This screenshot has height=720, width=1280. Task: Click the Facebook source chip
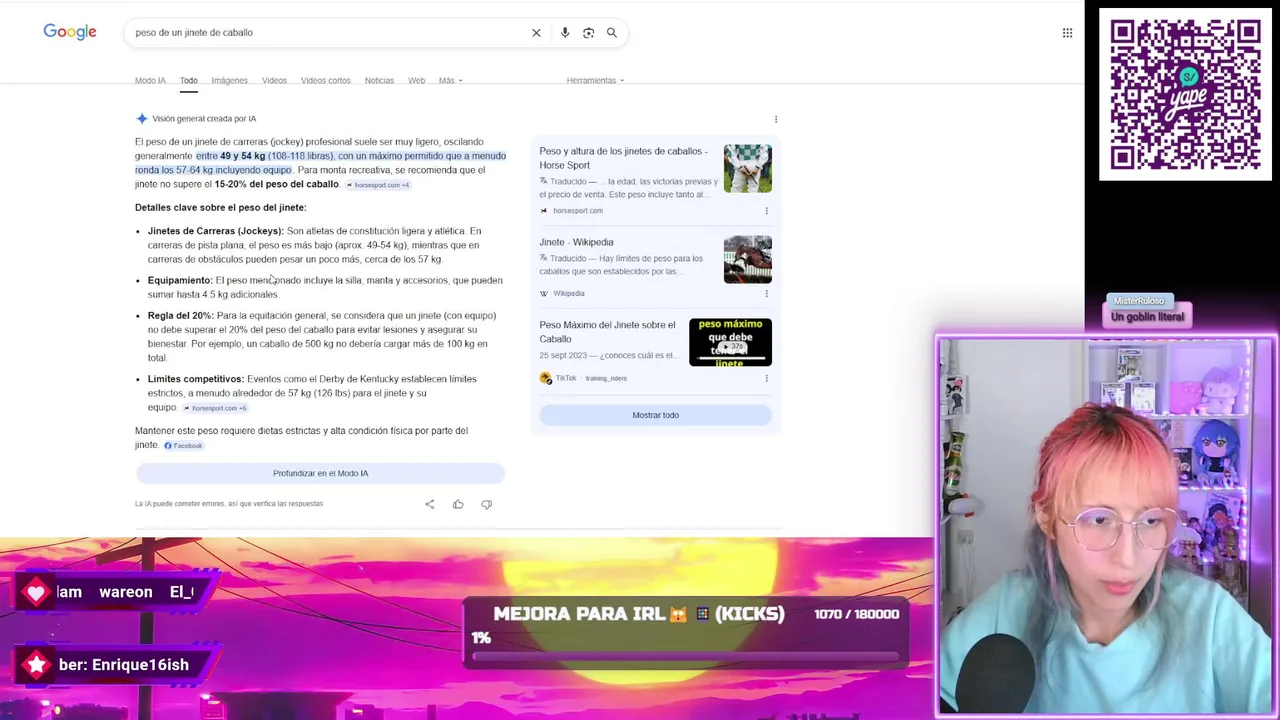click(183, 445)
